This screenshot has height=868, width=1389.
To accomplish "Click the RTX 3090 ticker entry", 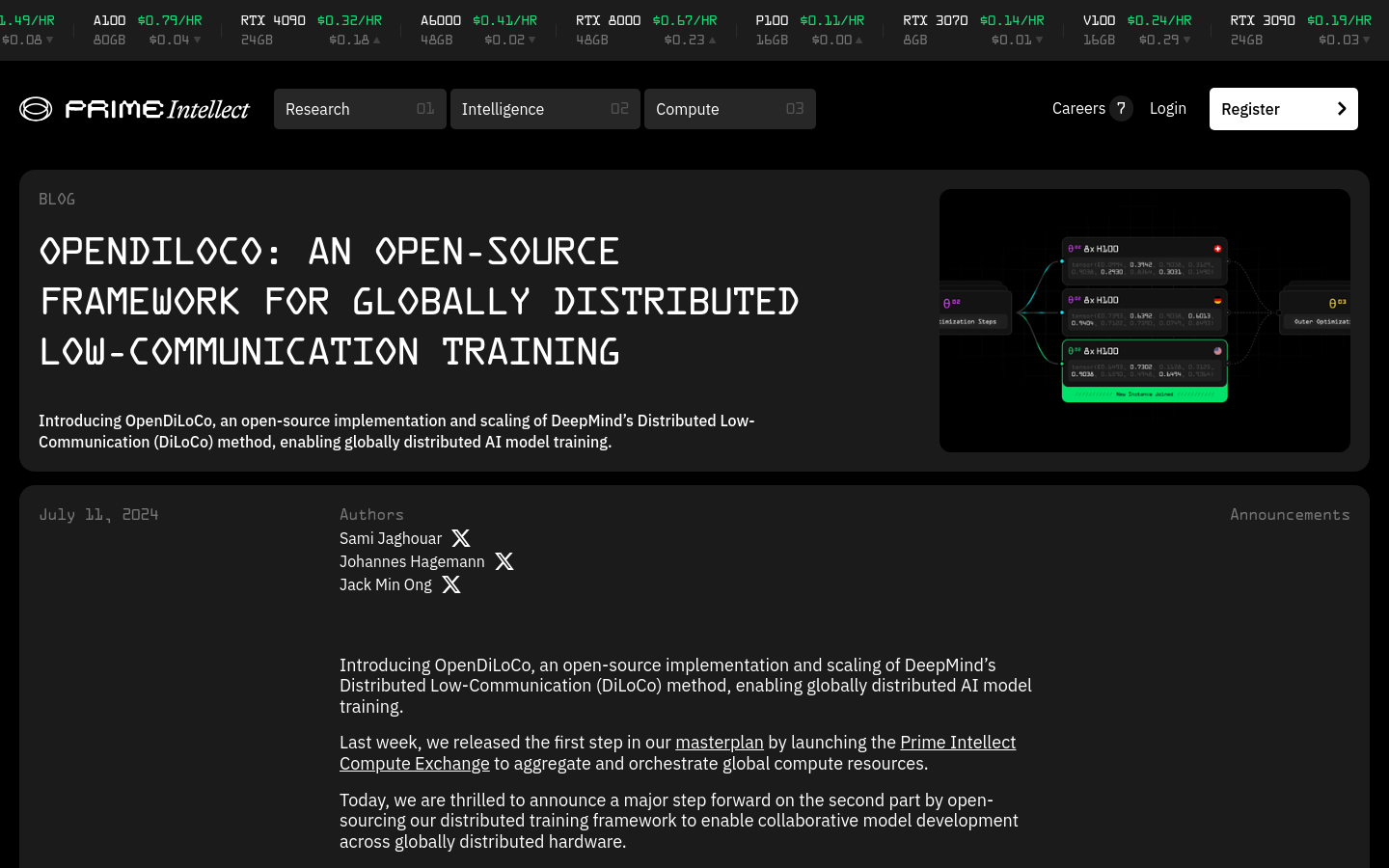I will click(x=1300, y=30).
